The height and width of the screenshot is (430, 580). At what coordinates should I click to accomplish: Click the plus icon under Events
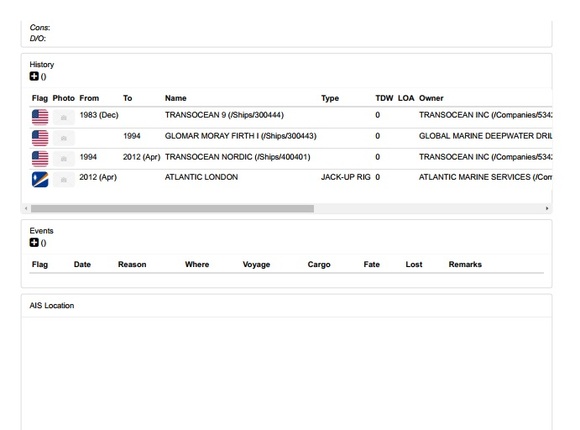click(x=34, y=242)
